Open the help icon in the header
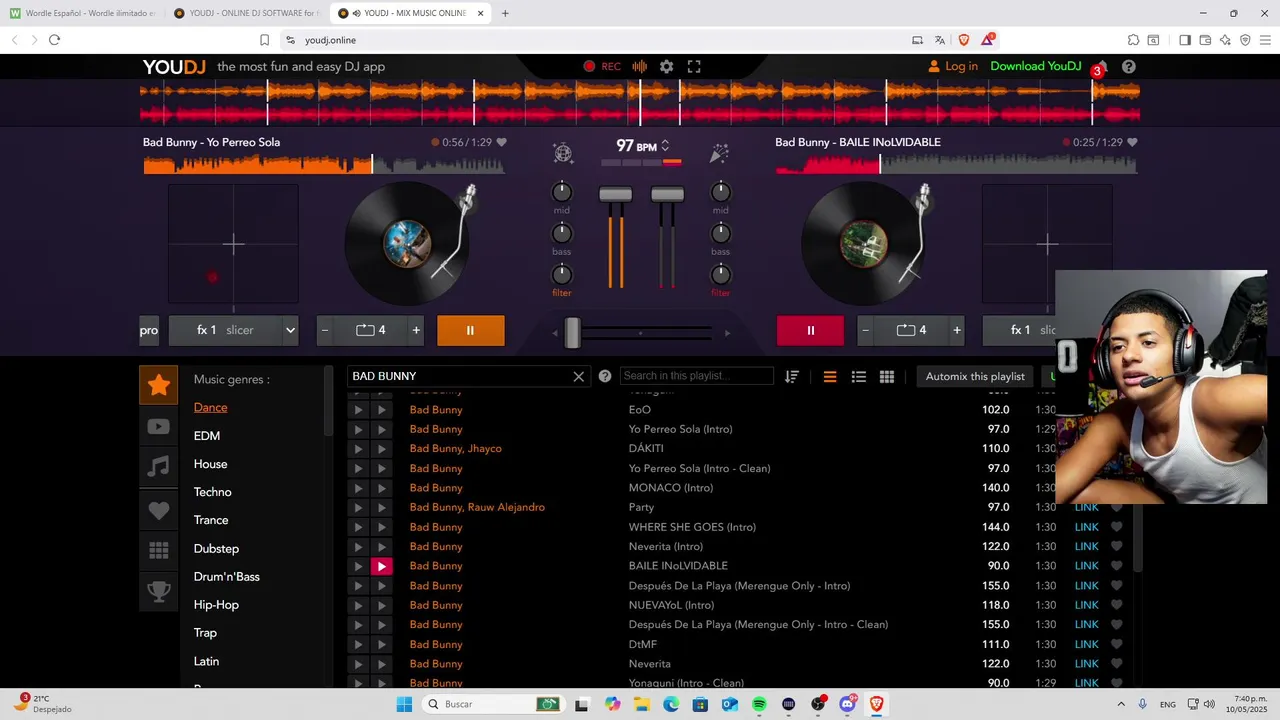Viewport: 1280px width, 720px height. 1129,66
